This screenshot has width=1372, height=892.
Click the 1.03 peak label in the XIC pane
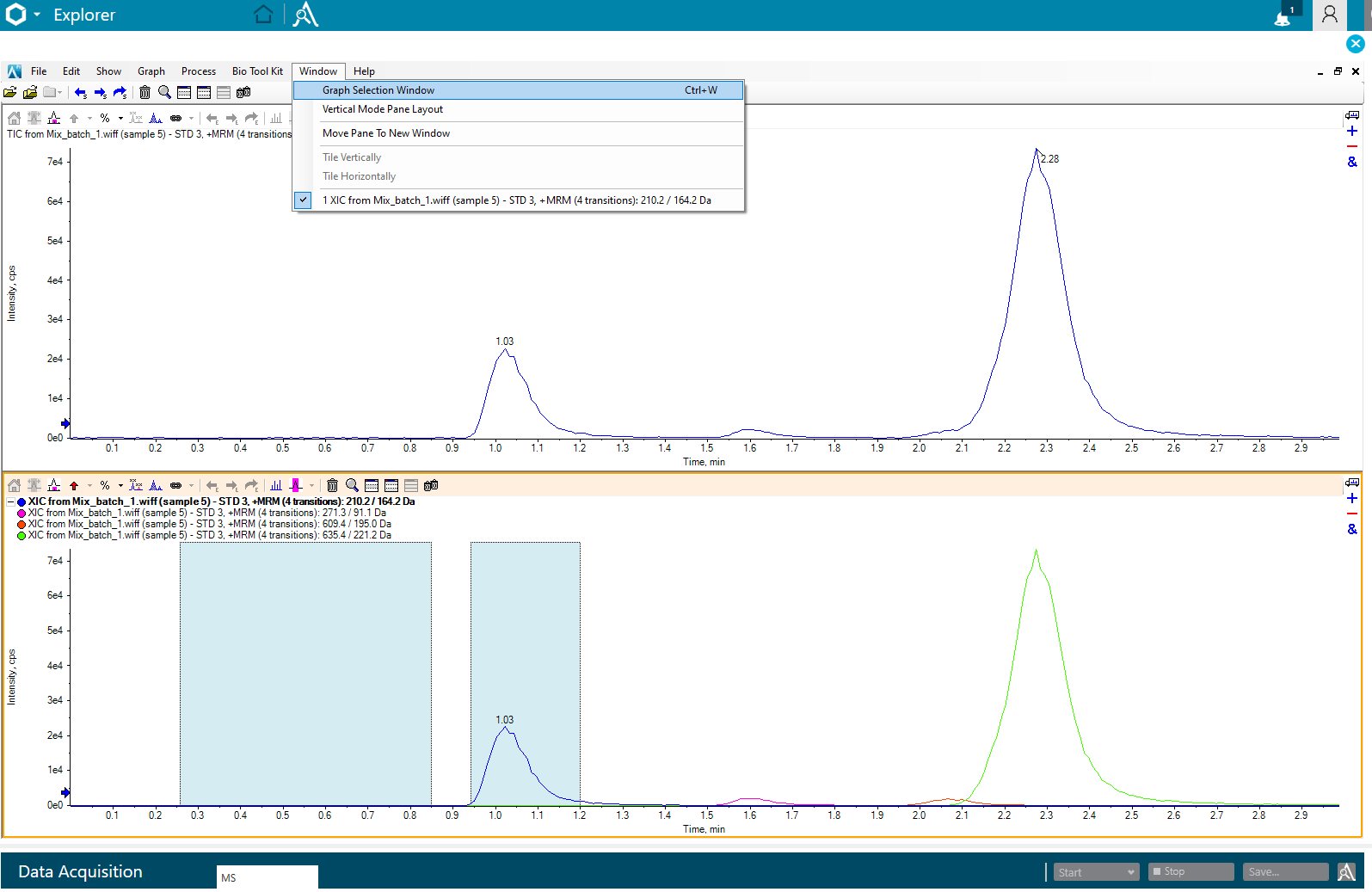click(x=505, y=720)
